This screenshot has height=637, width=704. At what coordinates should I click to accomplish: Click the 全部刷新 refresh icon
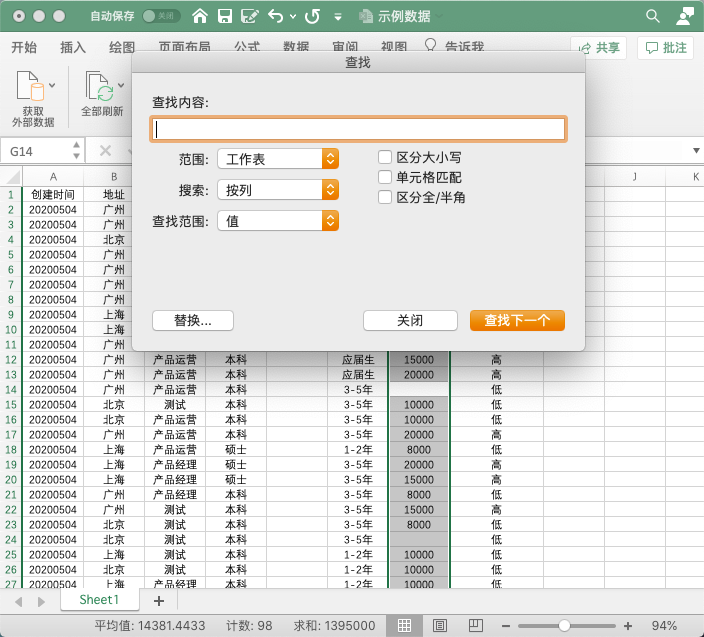coord(99,87)
